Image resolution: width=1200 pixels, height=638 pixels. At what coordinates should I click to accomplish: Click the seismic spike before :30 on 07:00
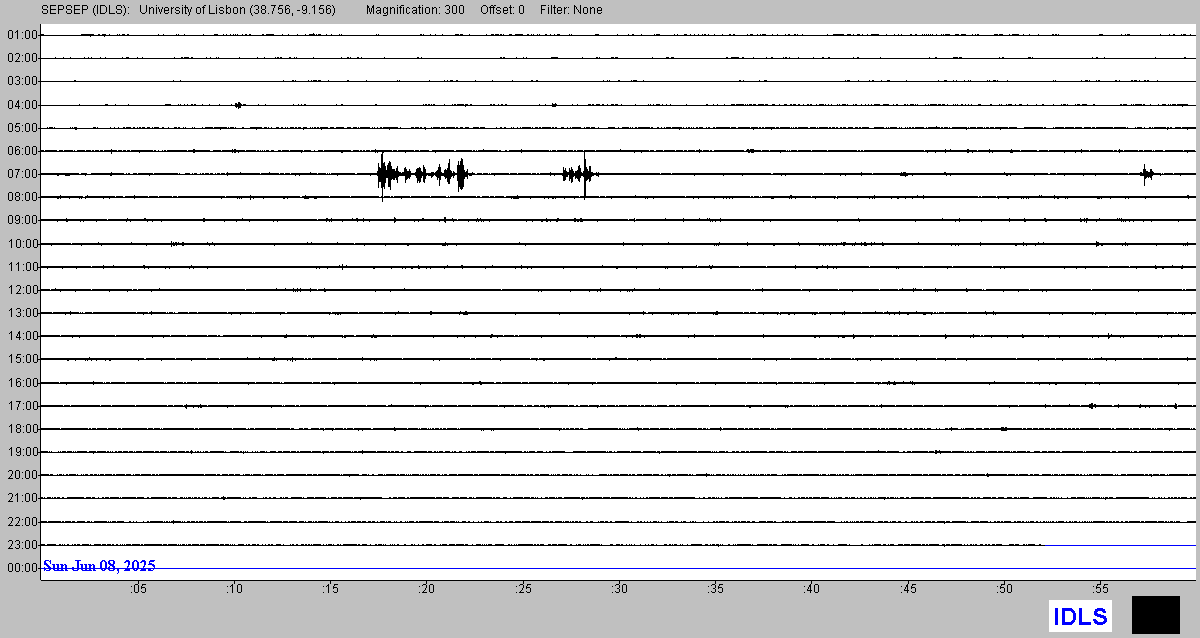coord(580,174)
